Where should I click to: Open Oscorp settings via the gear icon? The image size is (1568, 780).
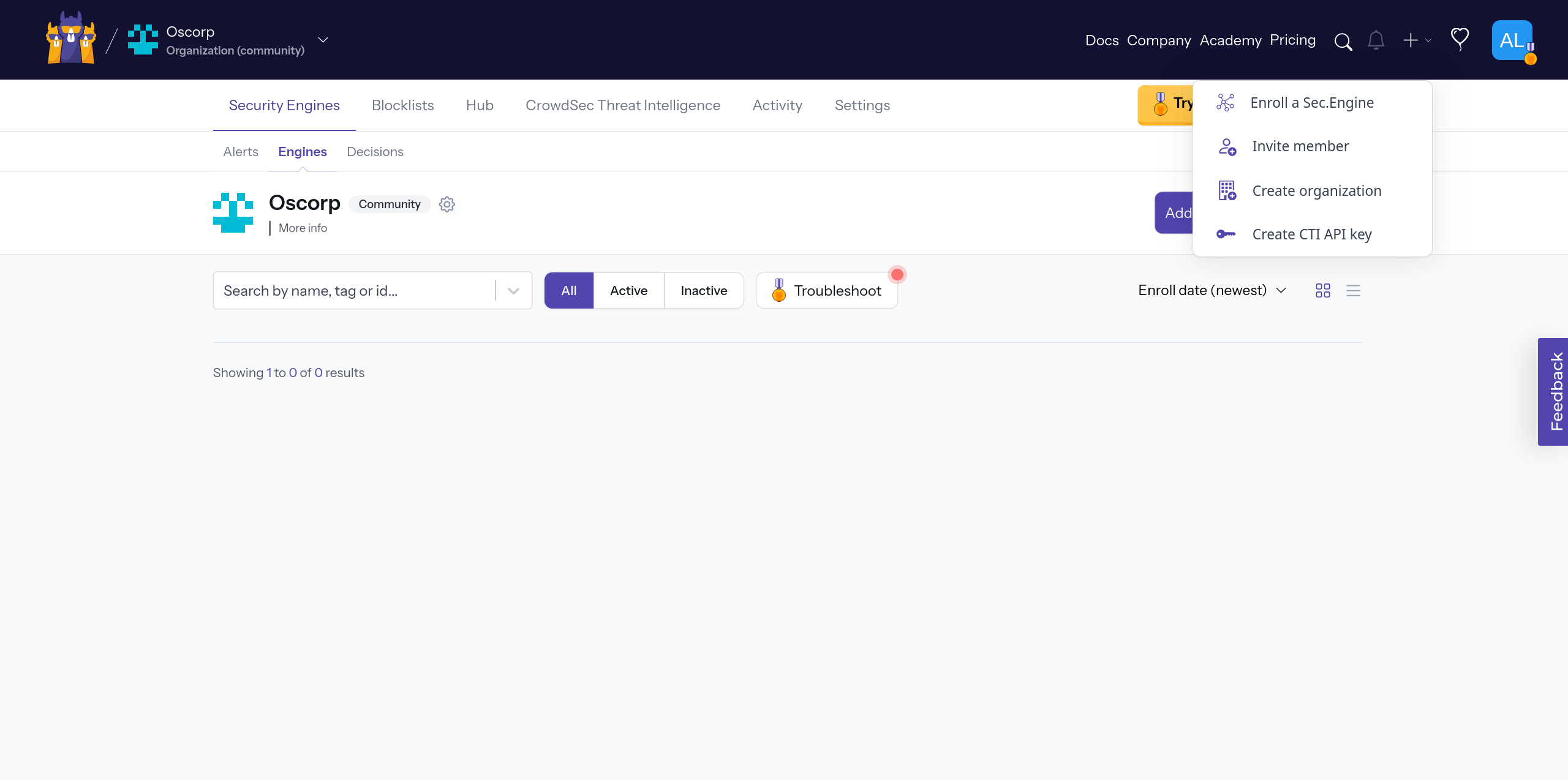pyautogui.click(x=447, y=204)
